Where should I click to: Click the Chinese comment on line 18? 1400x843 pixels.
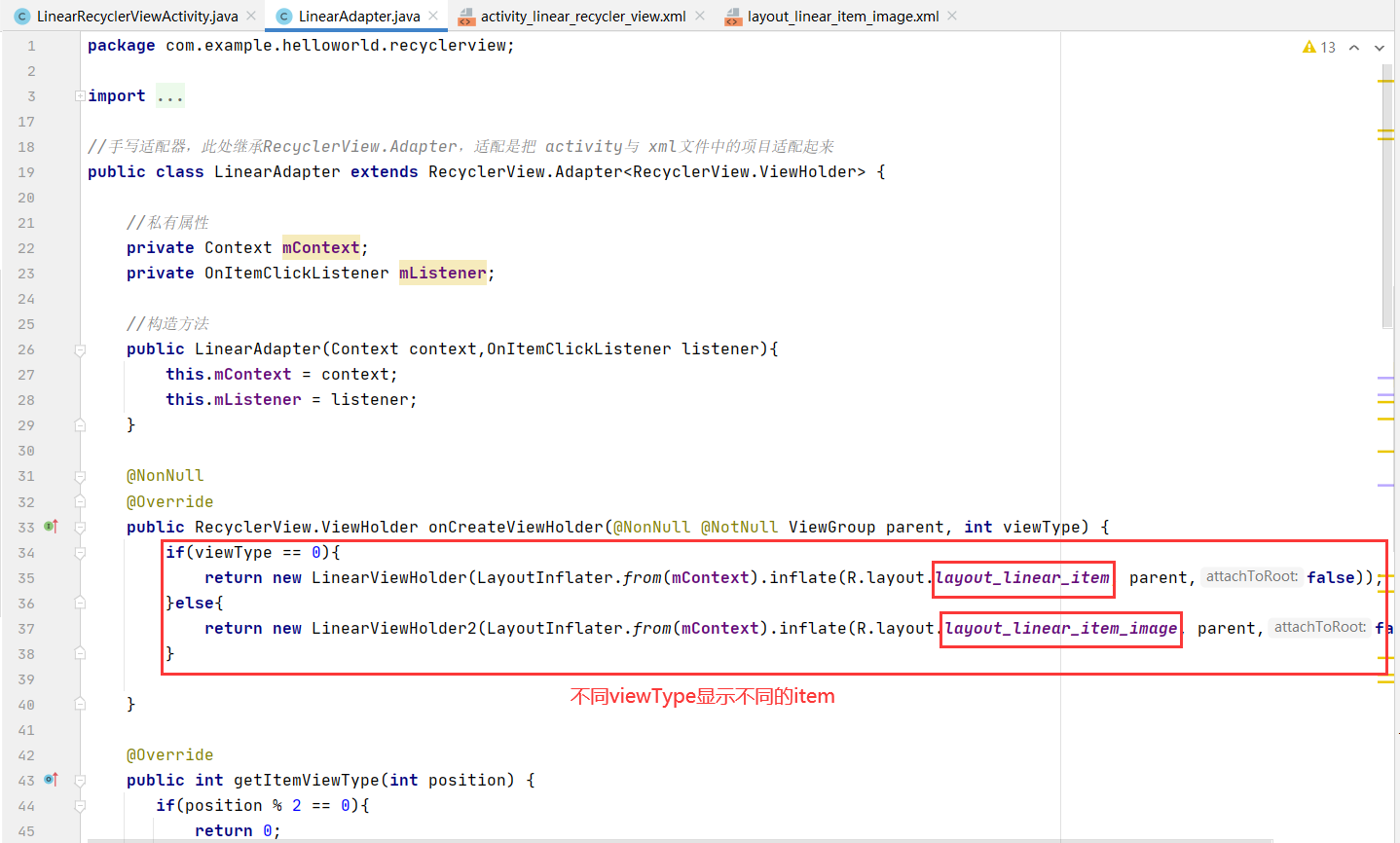click(461, 146)
